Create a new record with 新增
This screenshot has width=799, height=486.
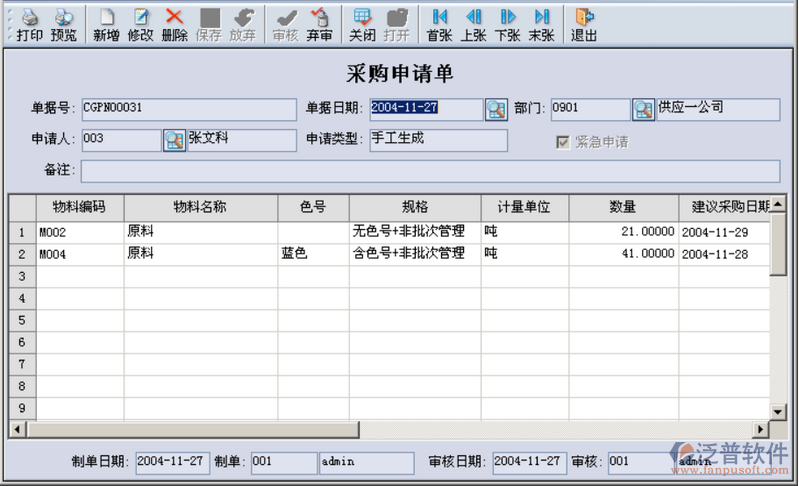pos(106,18)
